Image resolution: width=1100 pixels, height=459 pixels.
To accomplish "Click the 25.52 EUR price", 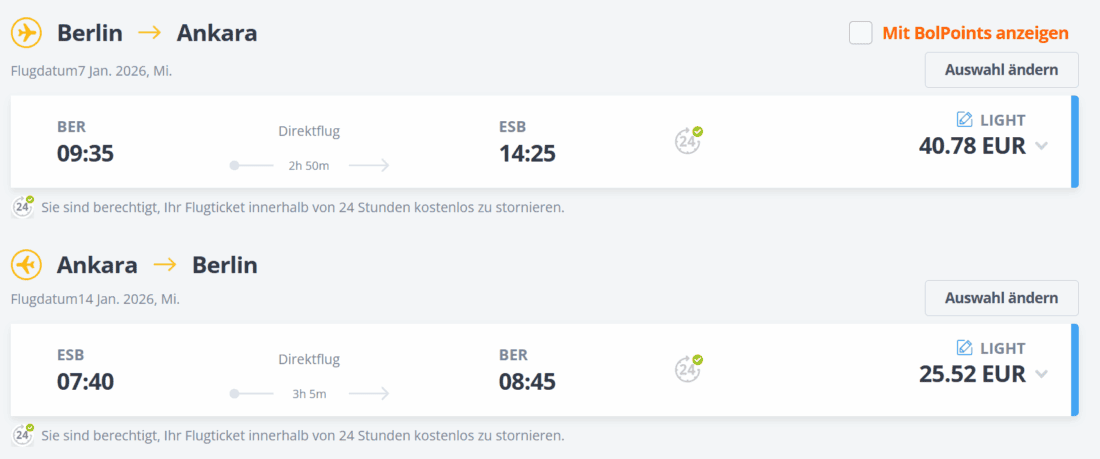I will 972,374.
